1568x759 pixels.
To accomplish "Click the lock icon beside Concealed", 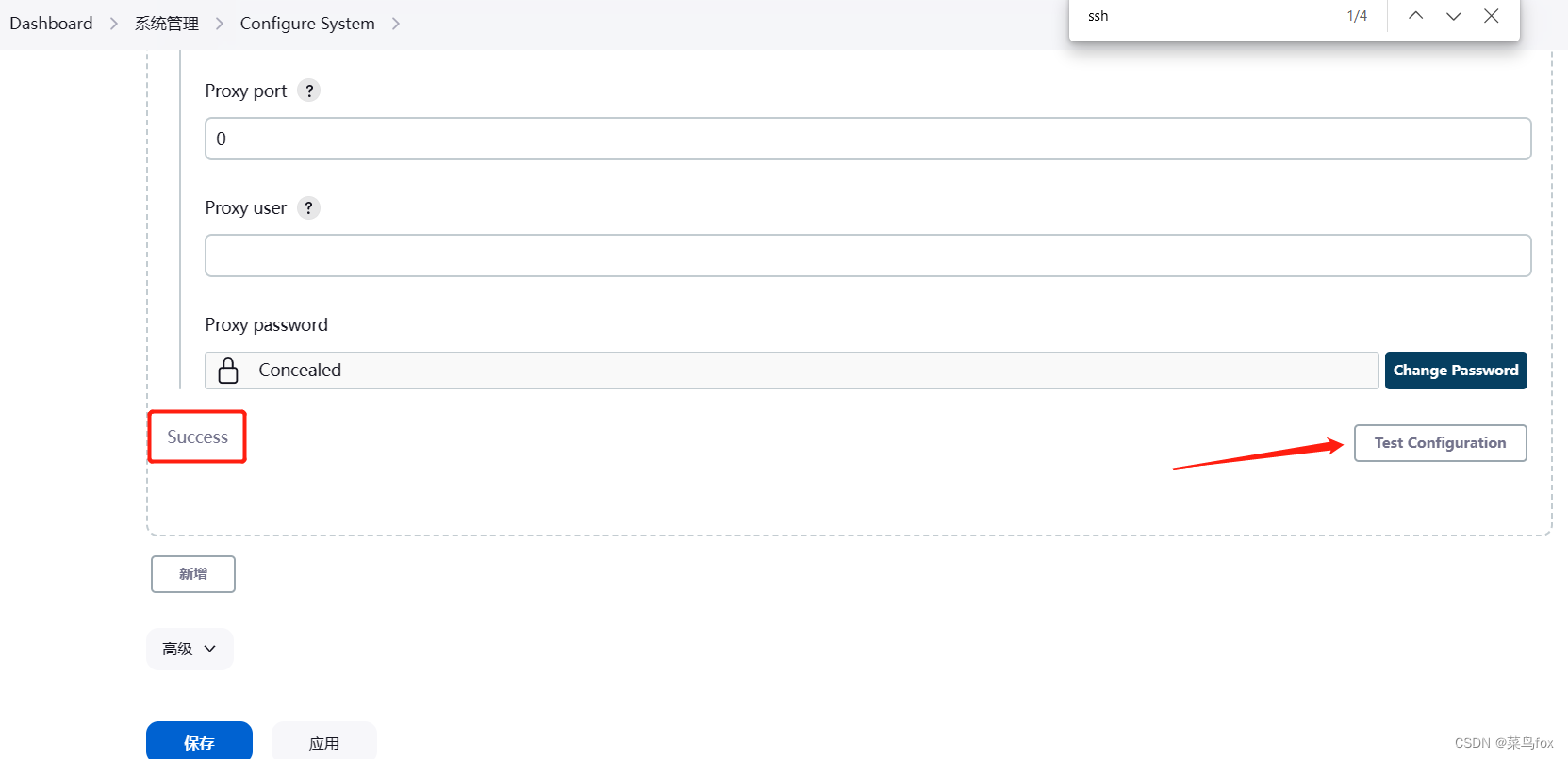I will (x=228, y=371).
